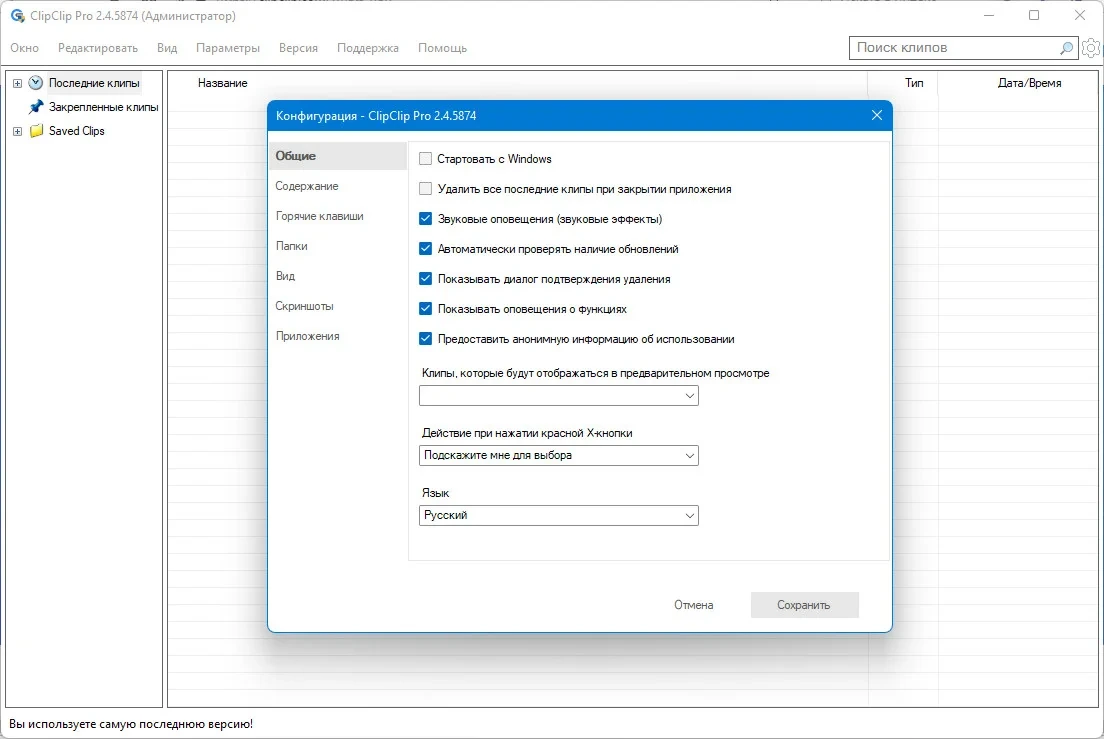Click the Сохранить button
1104x739 pixels.
pos(804,605)
